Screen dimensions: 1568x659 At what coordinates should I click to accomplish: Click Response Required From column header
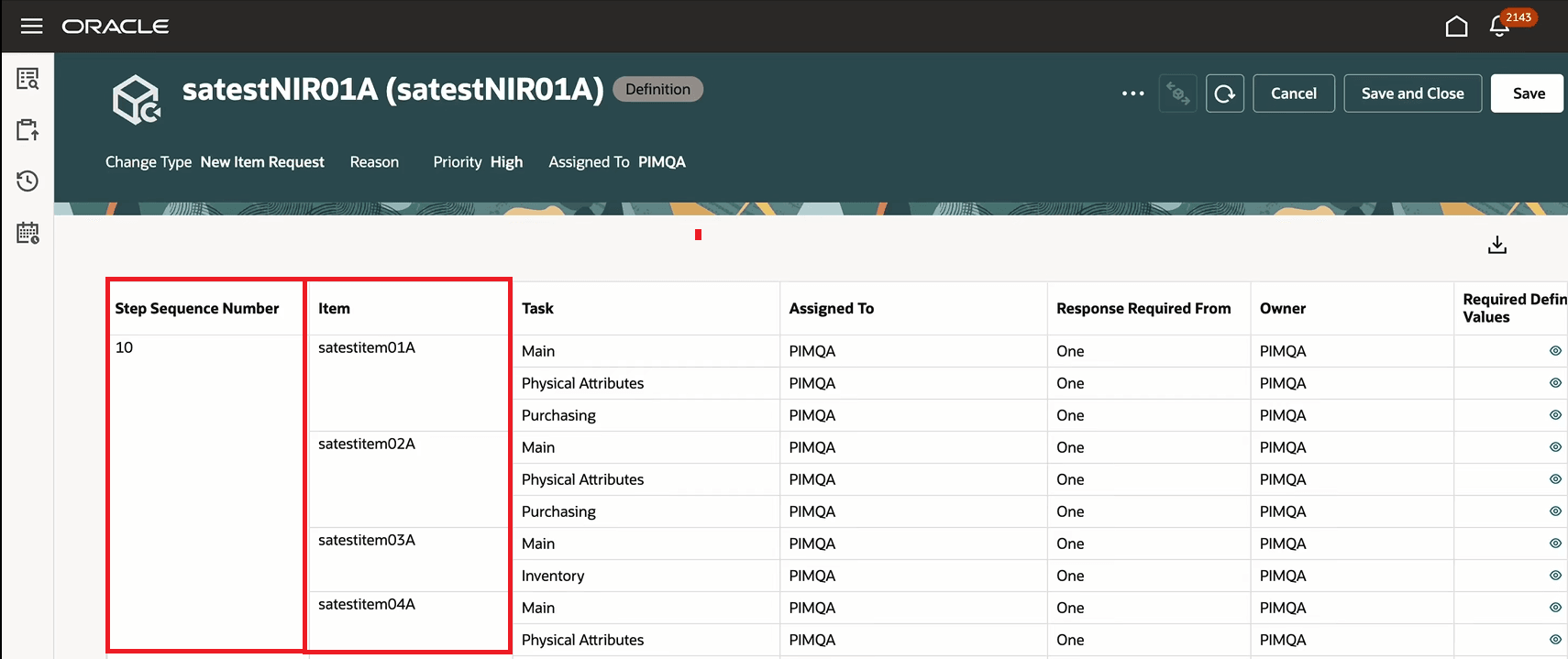point(1143,308)
